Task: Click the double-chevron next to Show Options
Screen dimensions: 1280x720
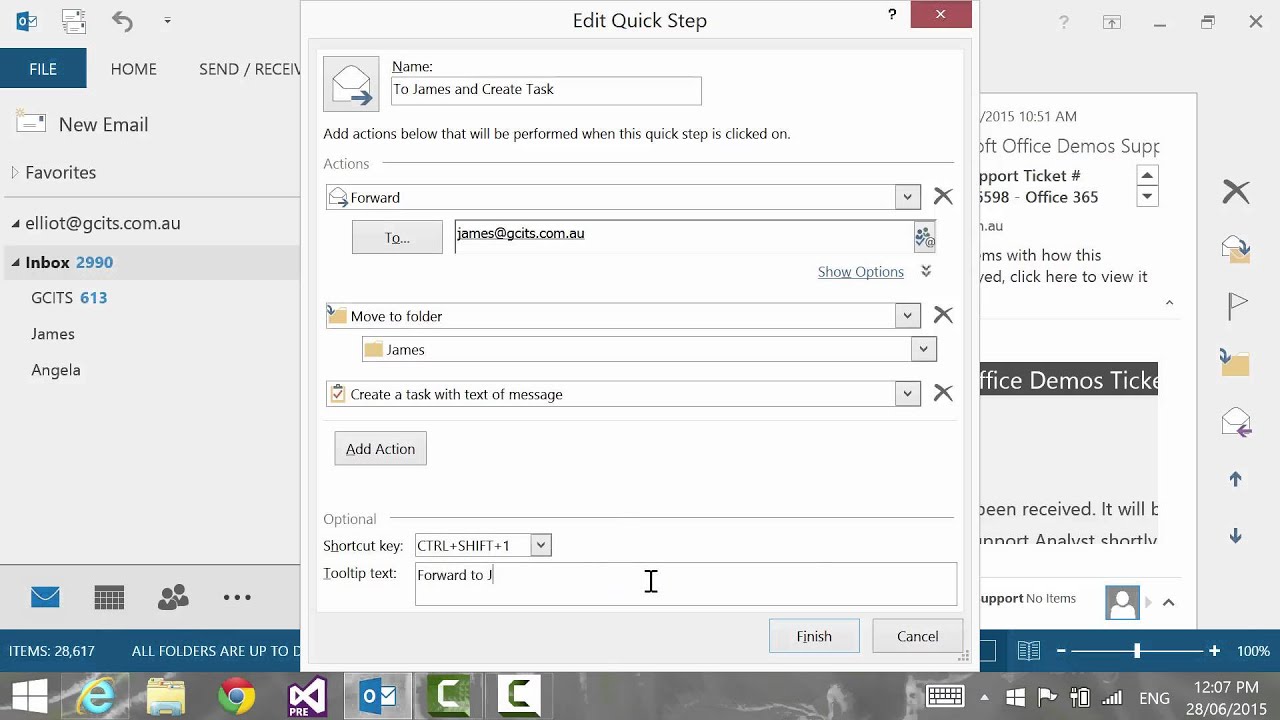Action: click(926, 271)
